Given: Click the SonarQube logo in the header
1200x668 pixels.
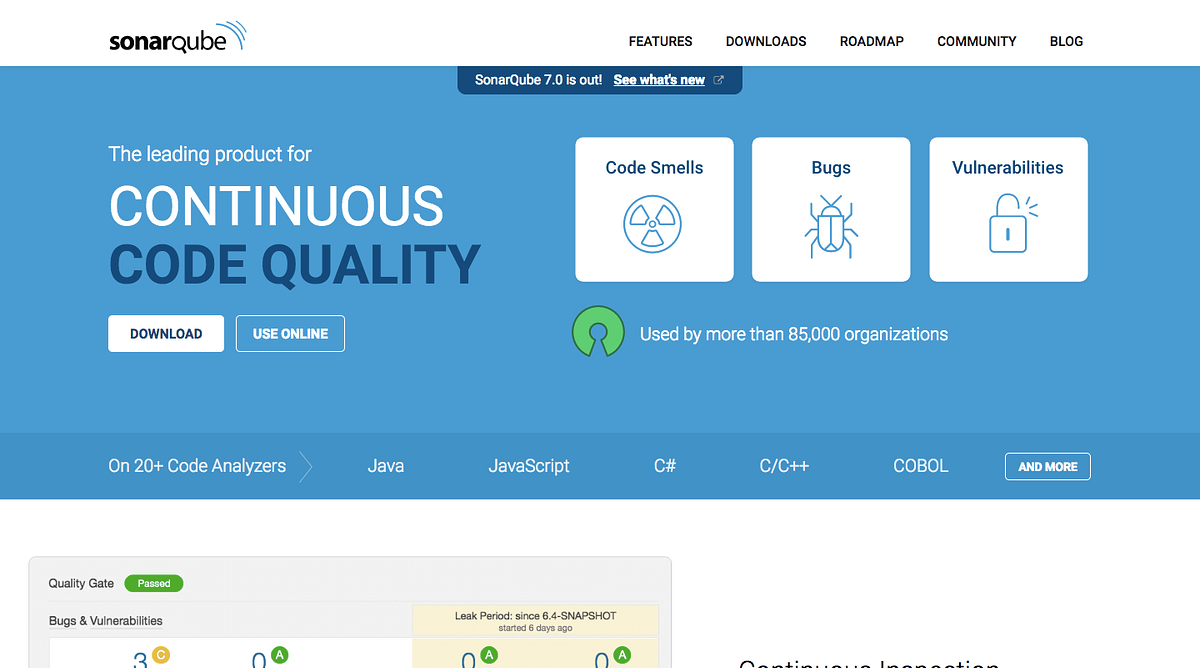Looking at the screenshot, I should point(178,36).
